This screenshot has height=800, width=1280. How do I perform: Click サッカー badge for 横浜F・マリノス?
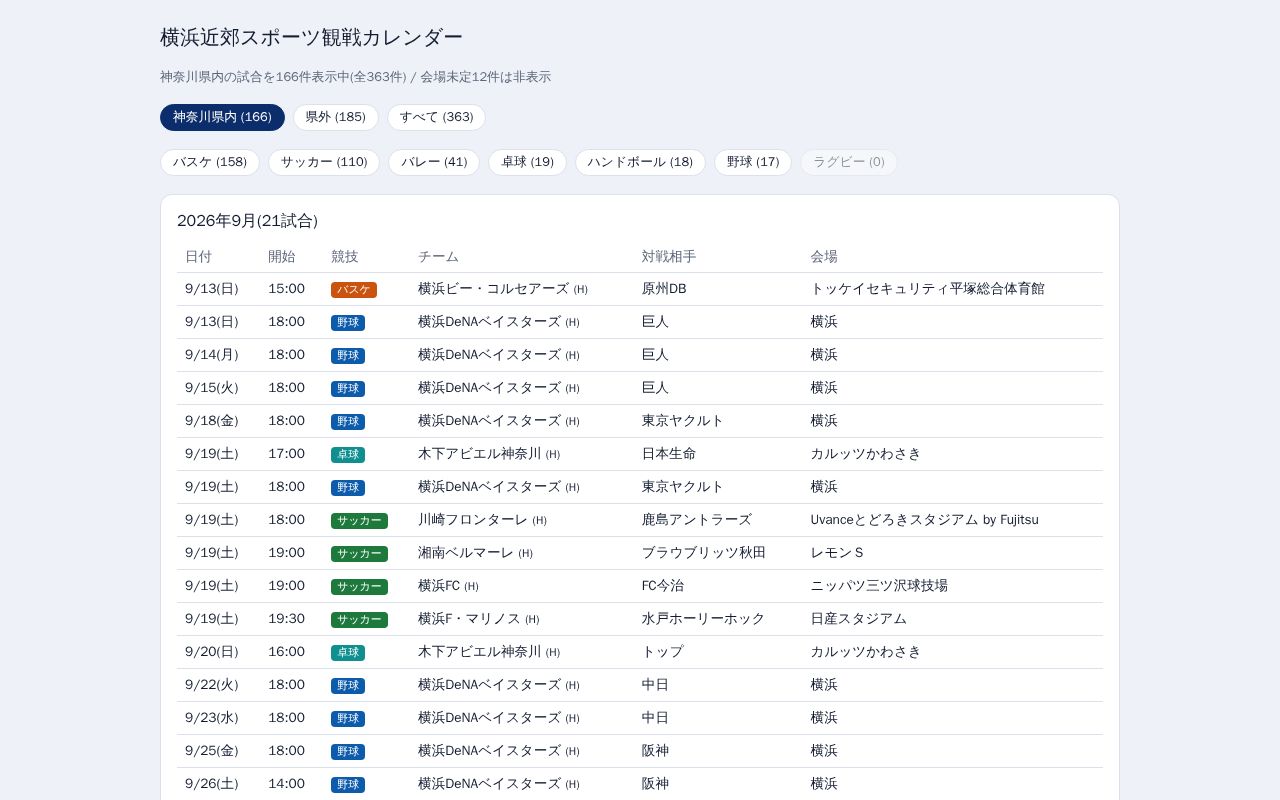[x=359, y=620]
